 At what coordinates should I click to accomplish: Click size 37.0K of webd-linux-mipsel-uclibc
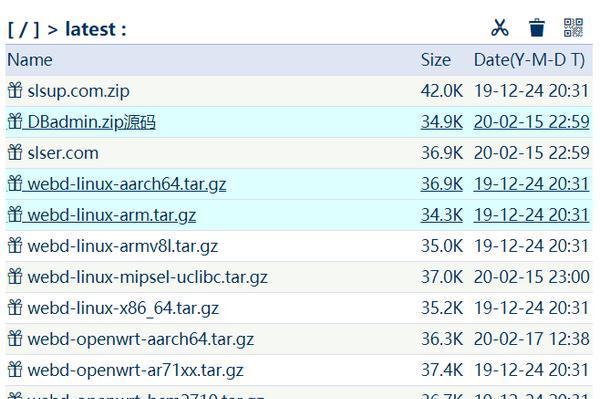(x=442, y=277)
